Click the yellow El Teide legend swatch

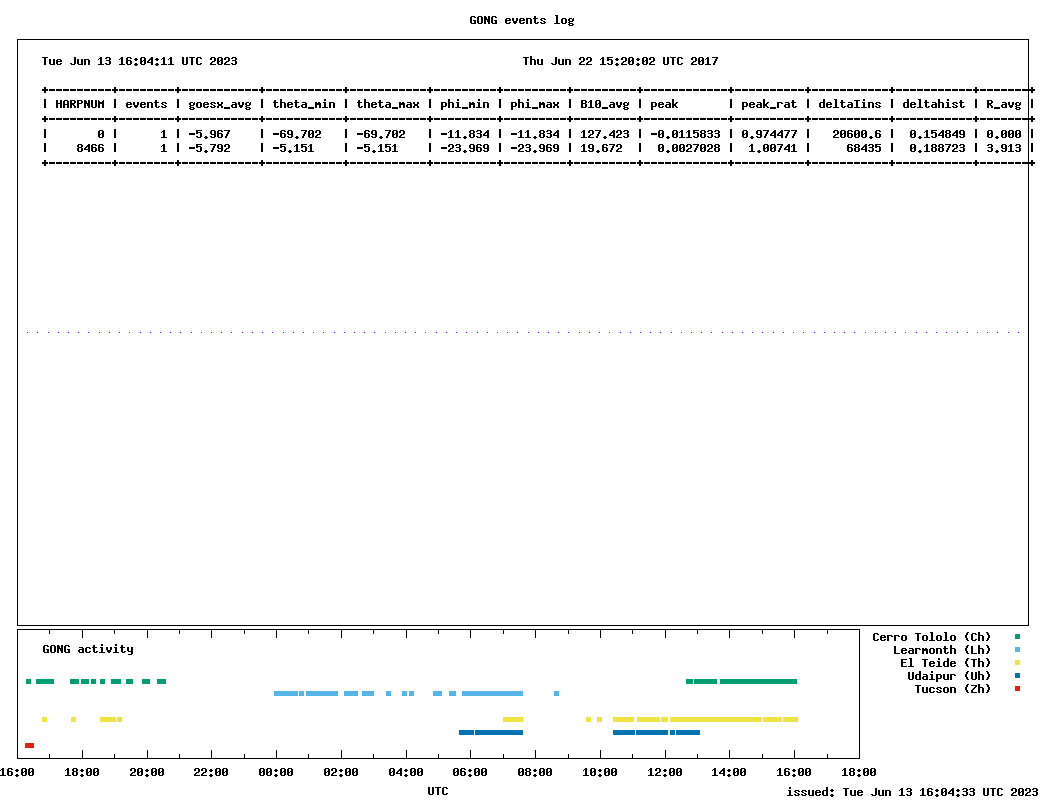1017,663
